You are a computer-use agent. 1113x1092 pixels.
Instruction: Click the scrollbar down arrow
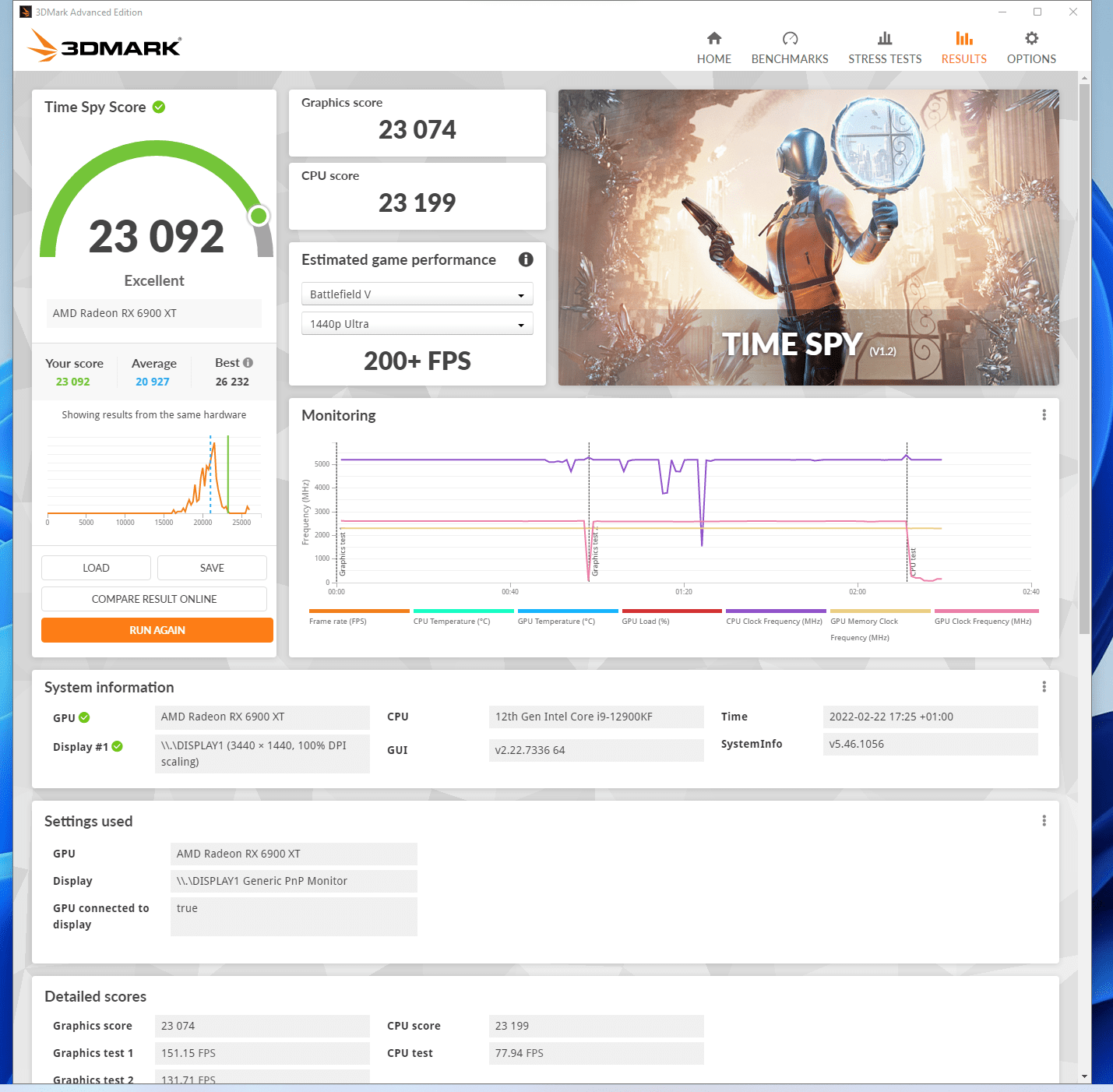(x=1084, y=1076)
